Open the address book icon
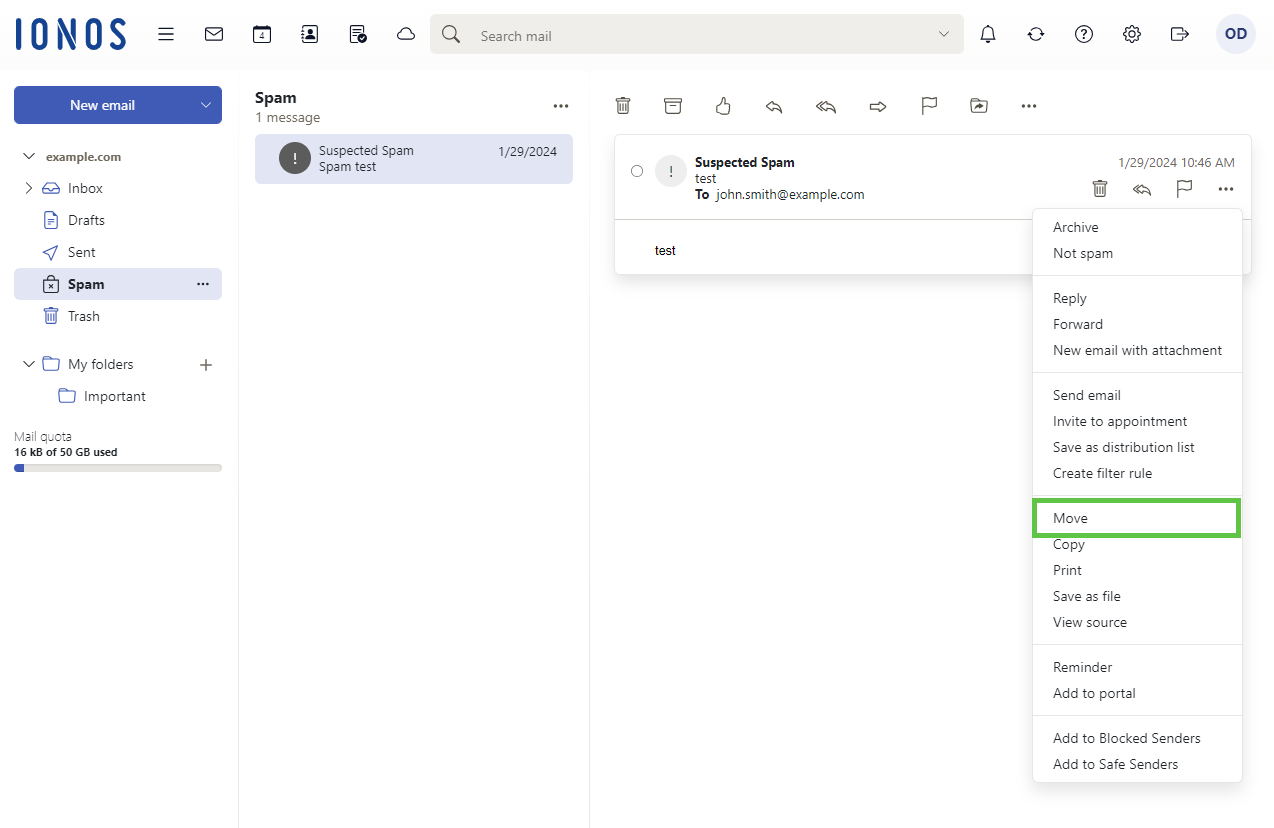The height and width of the screenshot is (828, 1274). [310, 34]
